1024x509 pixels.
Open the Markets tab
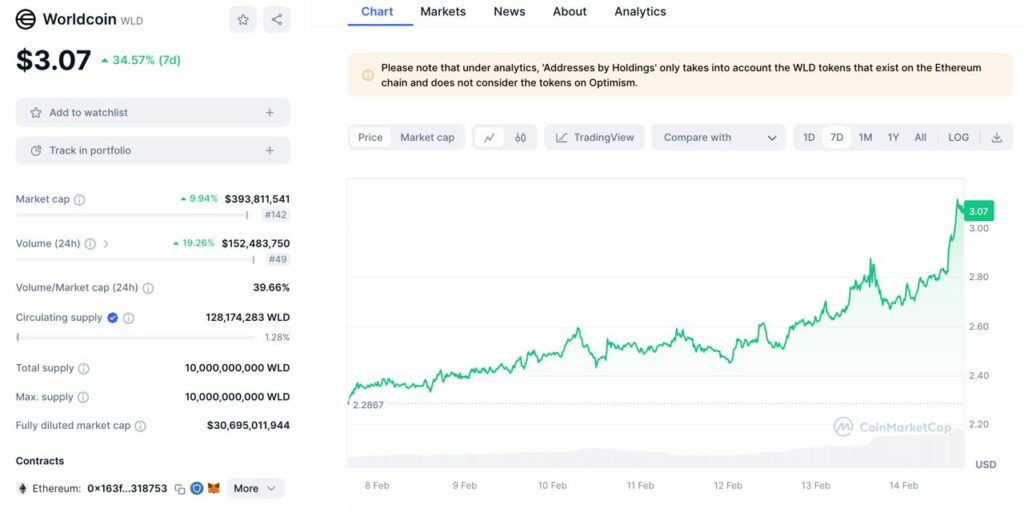[x=443, y=12]
